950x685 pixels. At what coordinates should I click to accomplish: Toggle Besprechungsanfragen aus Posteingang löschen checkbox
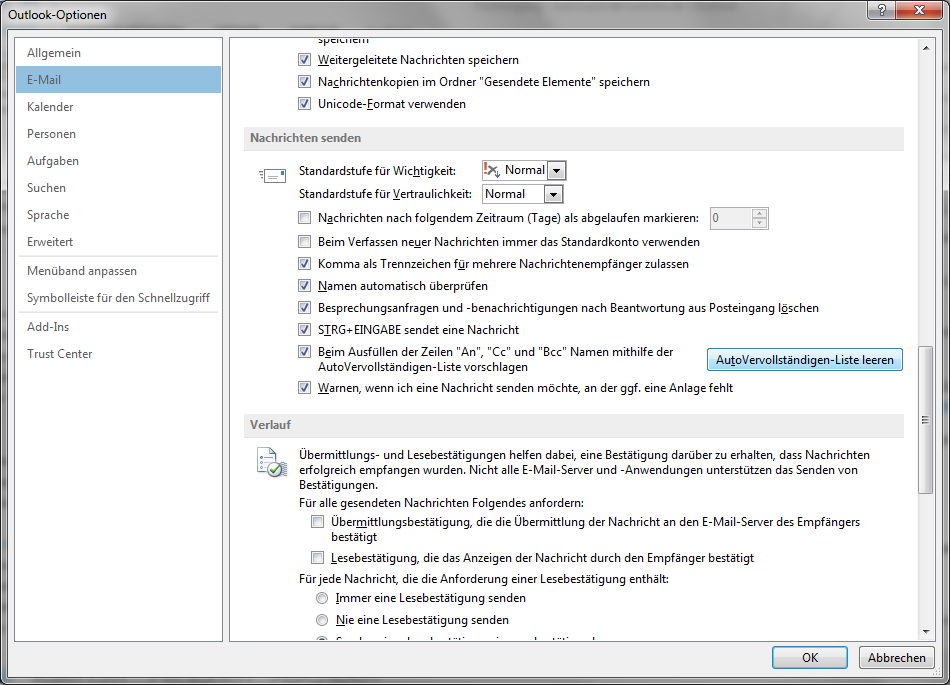pyautogui.click(x=304, y=308)
